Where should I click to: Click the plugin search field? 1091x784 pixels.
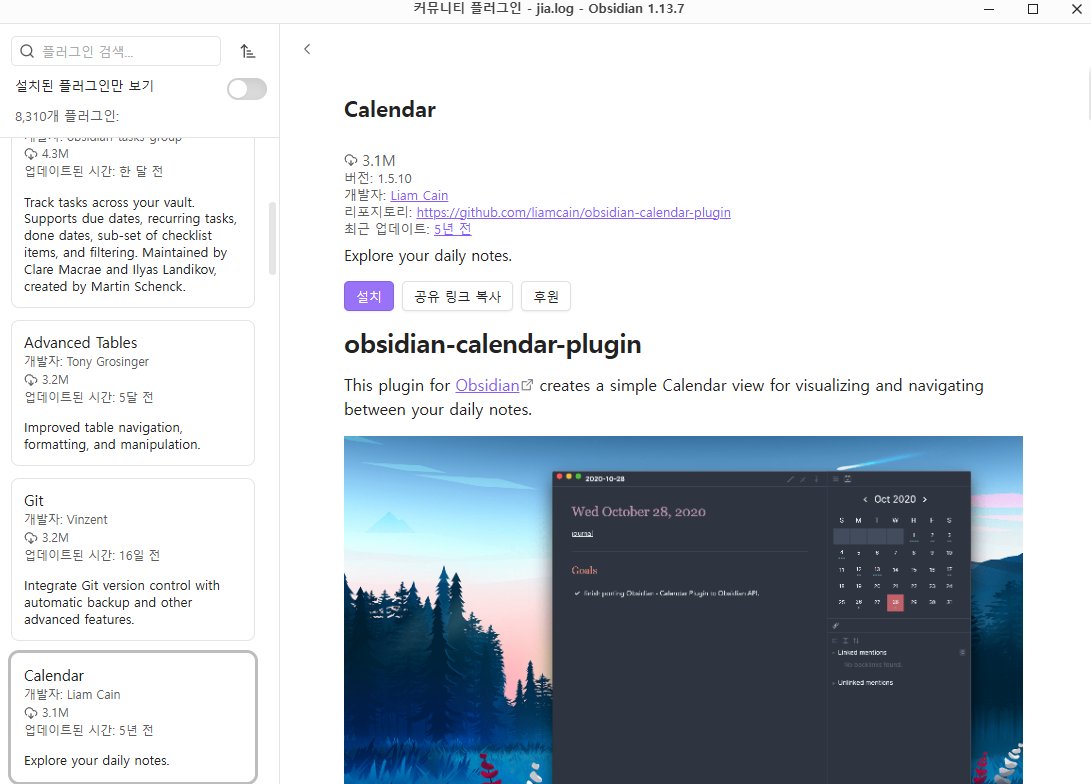116,51
